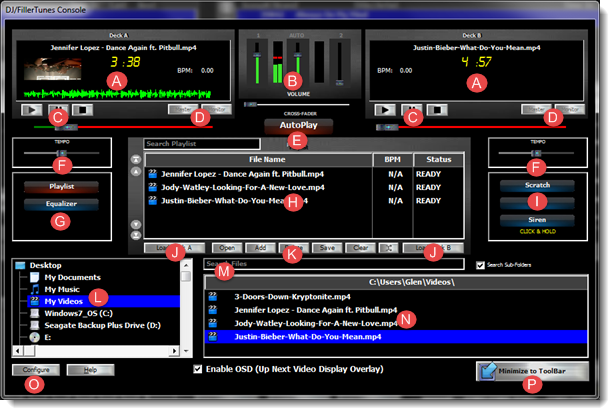
Task: Move selected playlist item up one
Action: click(136, 171)
